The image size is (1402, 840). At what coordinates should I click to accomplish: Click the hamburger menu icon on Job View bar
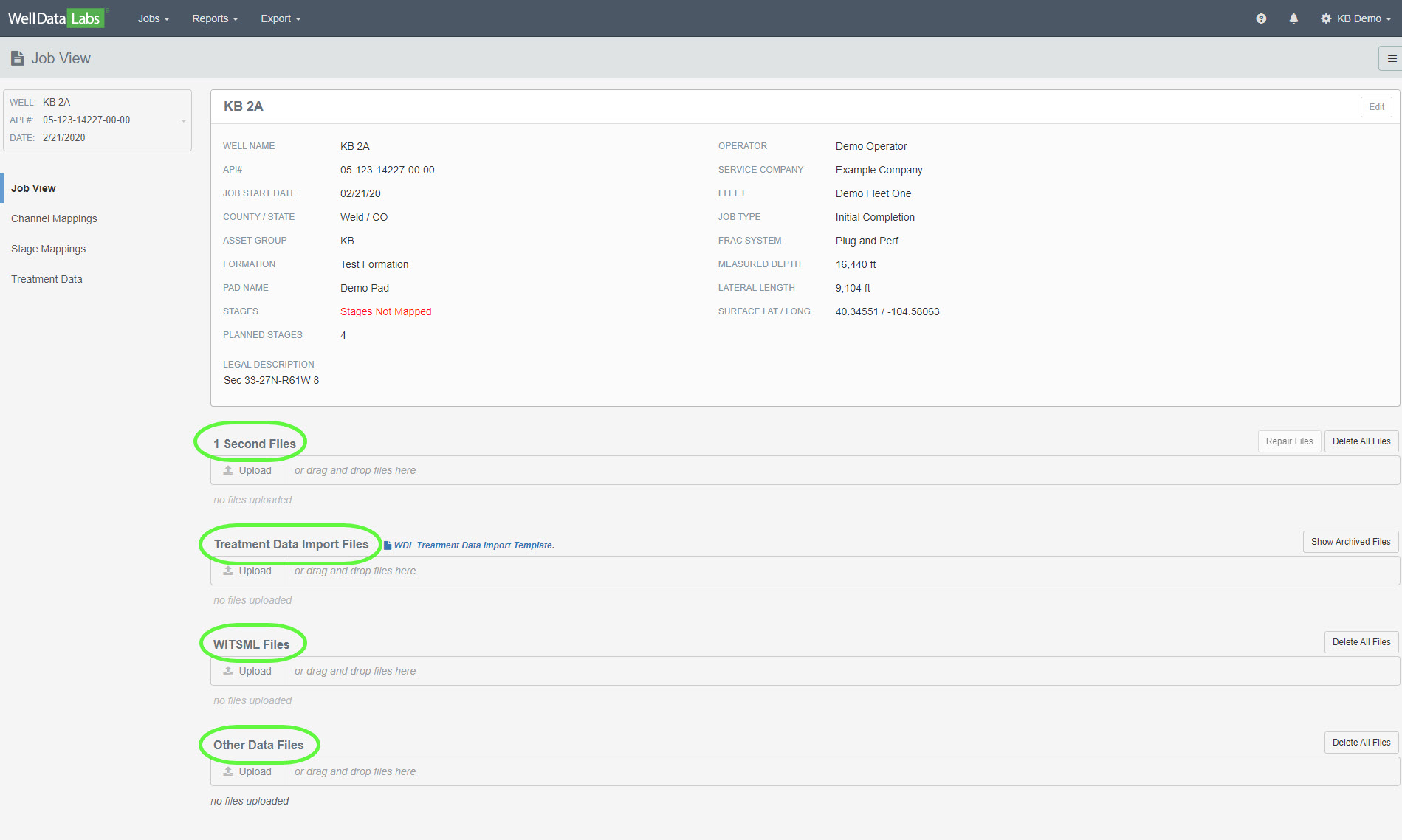coord(1391,58)
